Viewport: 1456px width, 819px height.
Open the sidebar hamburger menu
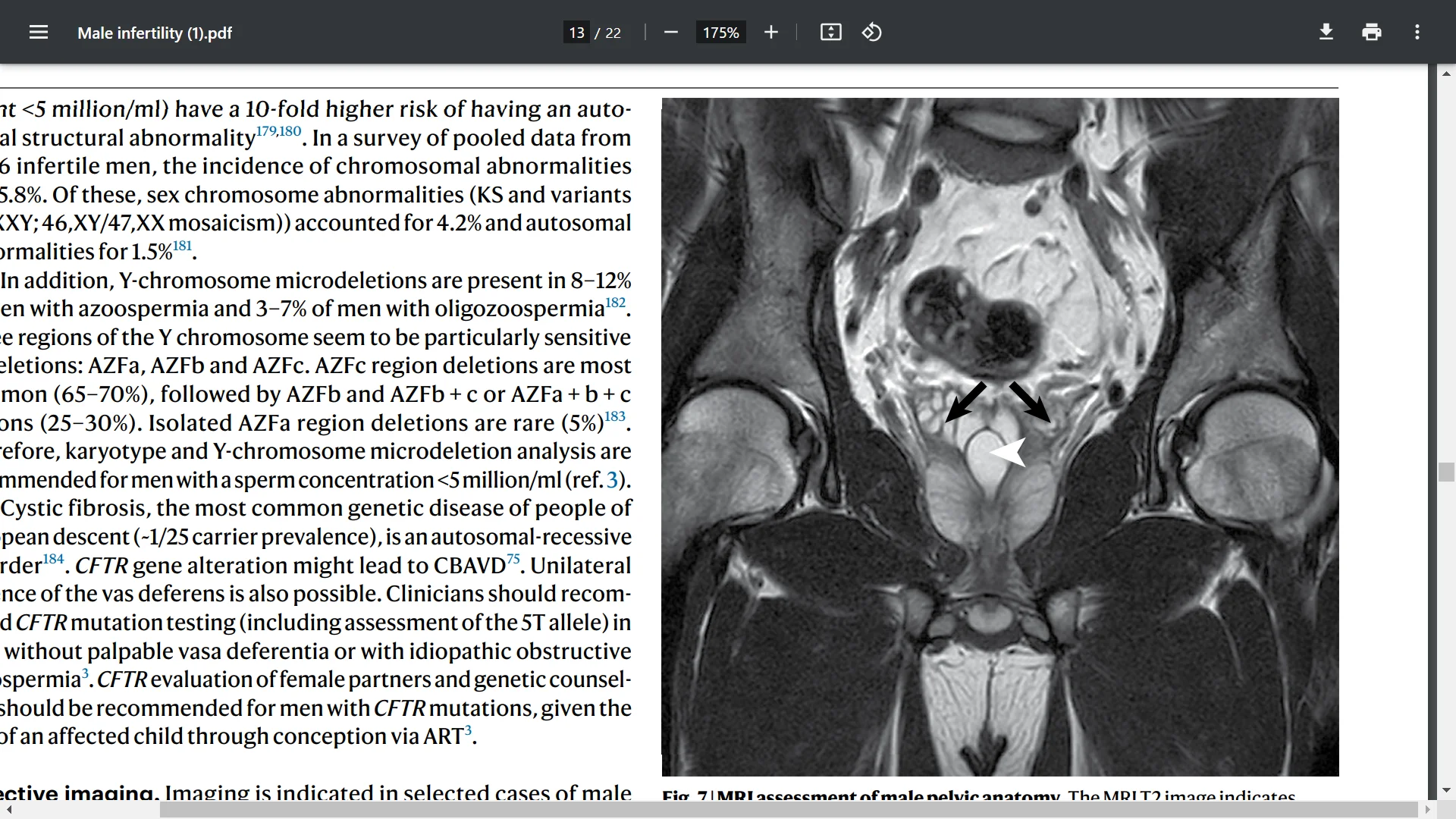(39, 33)
